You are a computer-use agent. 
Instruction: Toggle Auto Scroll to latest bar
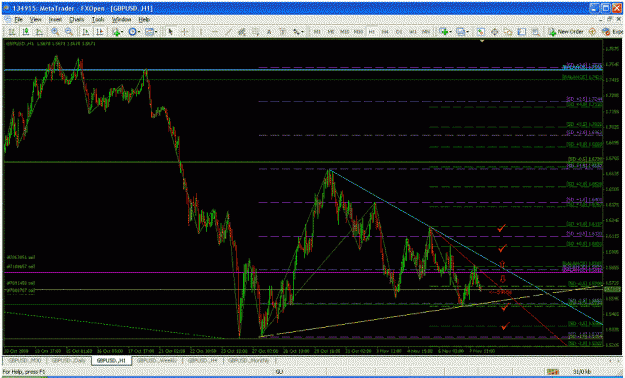tap(86, 32)
